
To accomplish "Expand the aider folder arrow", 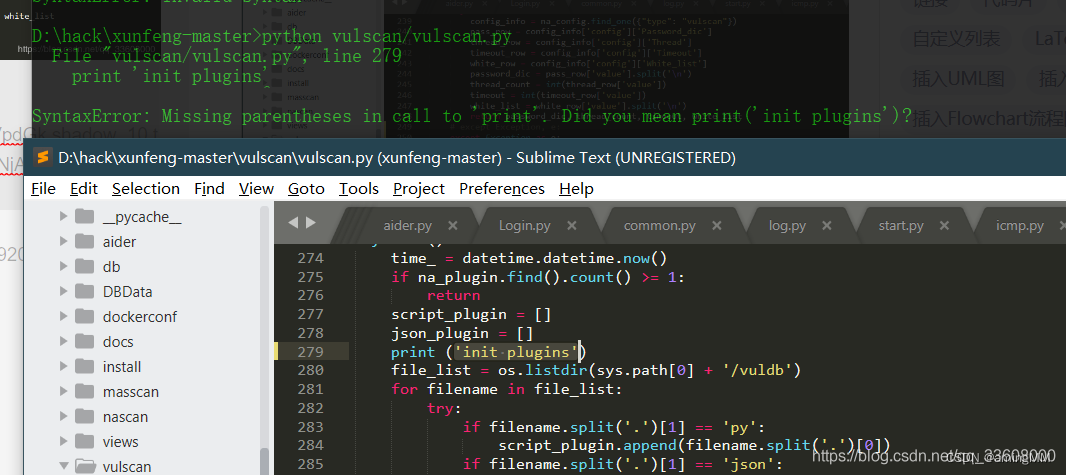I will tap(63, 241).
